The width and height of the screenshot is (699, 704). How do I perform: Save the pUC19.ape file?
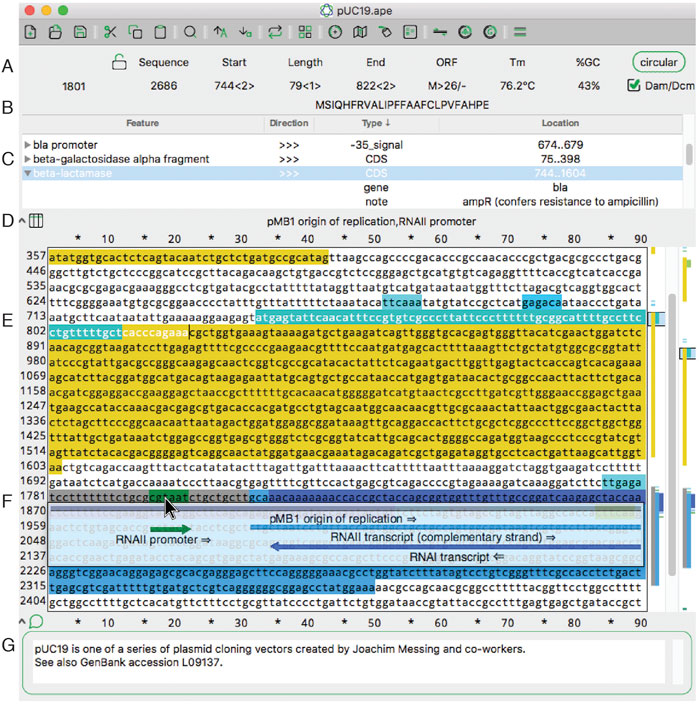pyautogui.click(x=80, y=32)
